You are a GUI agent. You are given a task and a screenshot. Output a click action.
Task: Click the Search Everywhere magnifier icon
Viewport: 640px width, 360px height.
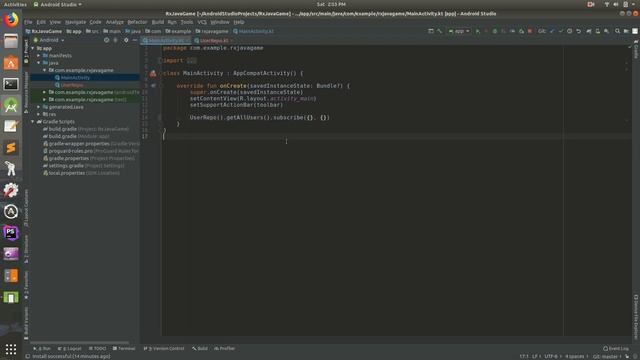click(617, 31)
